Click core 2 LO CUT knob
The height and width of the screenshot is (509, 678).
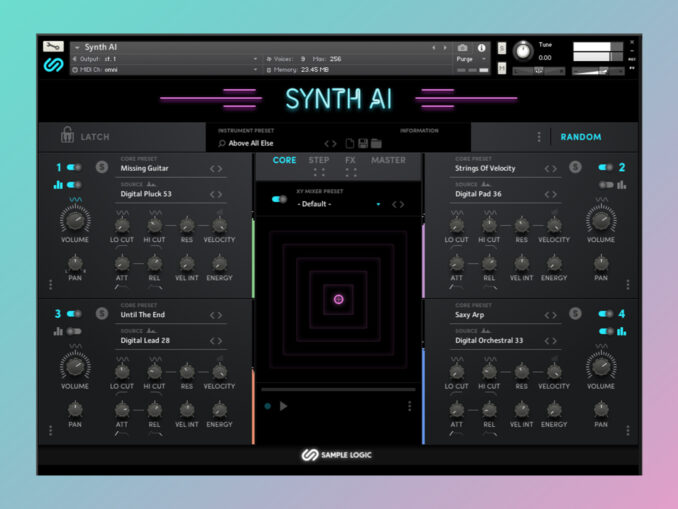(x=456, y=224)
